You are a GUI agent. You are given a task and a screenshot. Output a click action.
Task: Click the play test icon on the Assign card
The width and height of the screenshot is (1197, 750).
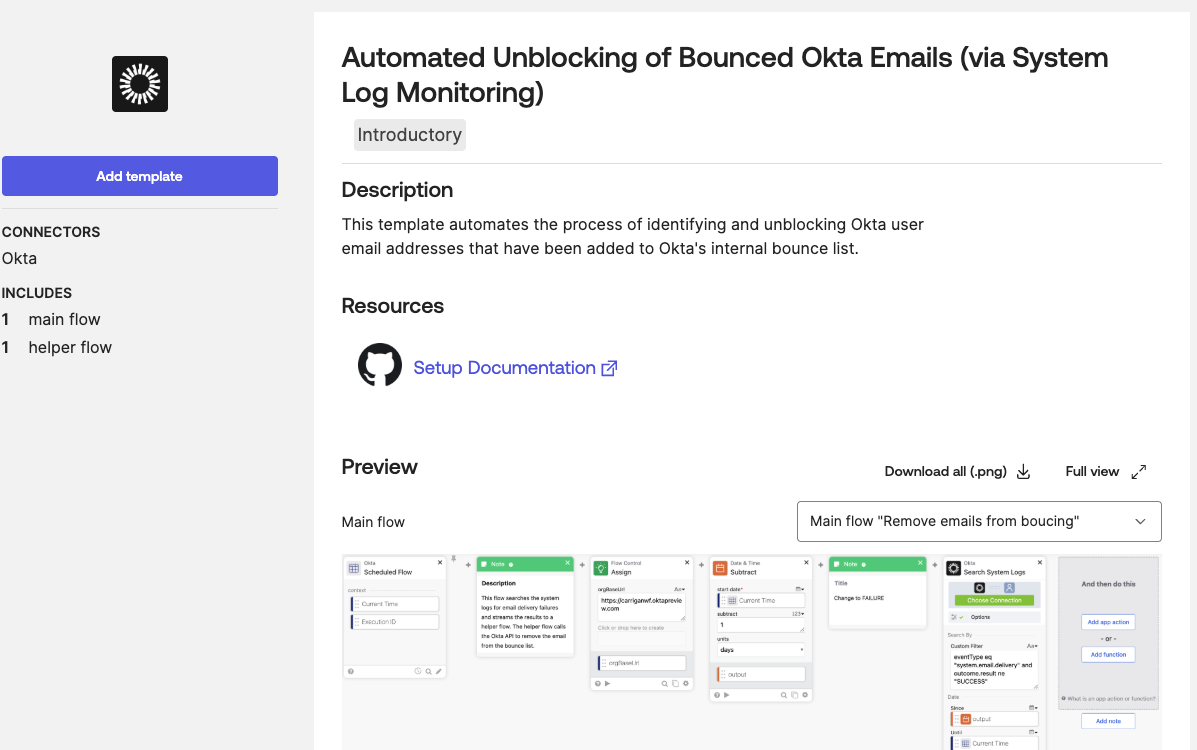tap(608, 684)
